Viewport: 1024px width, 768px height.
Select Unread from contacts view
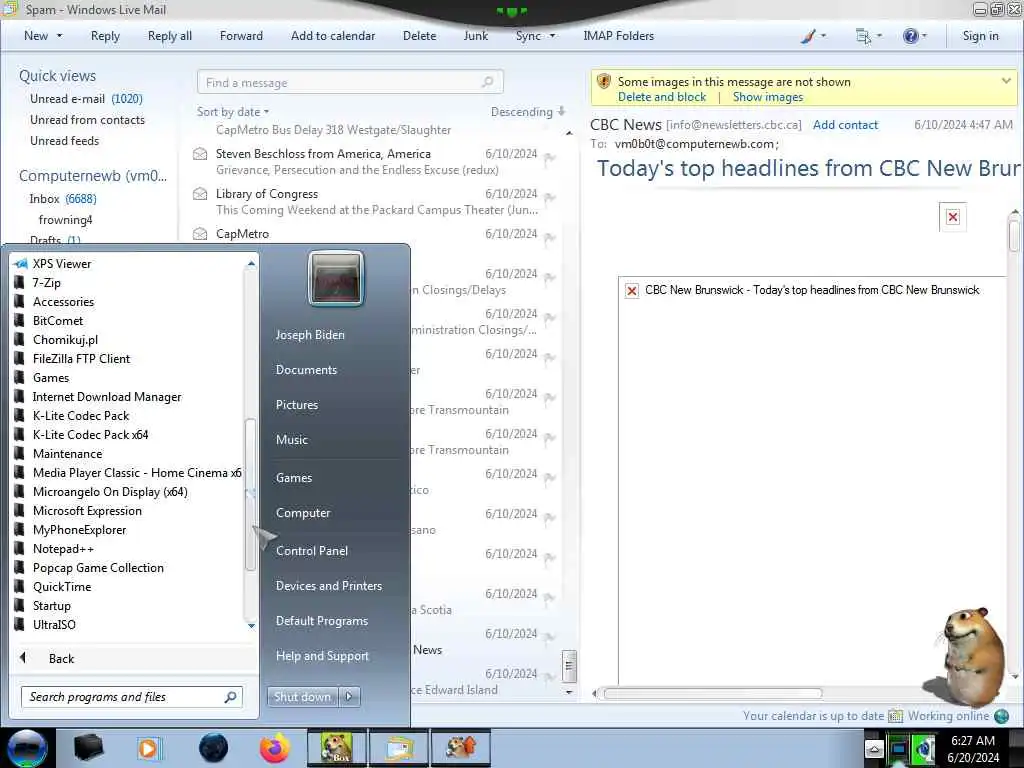coord(88,120)
